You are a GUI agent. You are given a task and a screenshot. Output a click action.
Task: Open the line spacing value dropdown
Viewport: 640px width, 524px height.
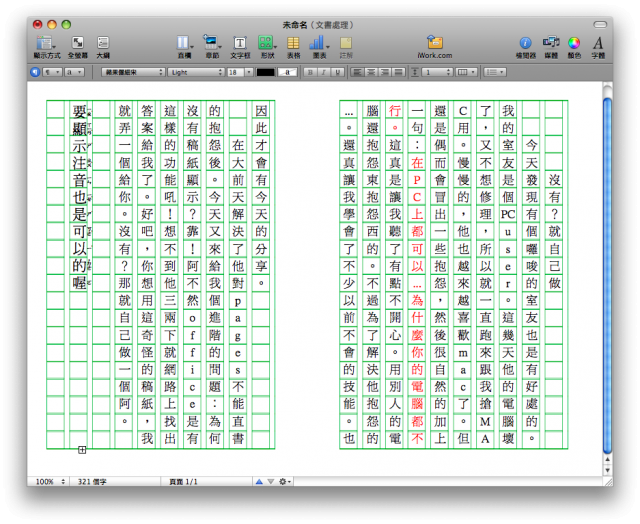pos(437,72)
